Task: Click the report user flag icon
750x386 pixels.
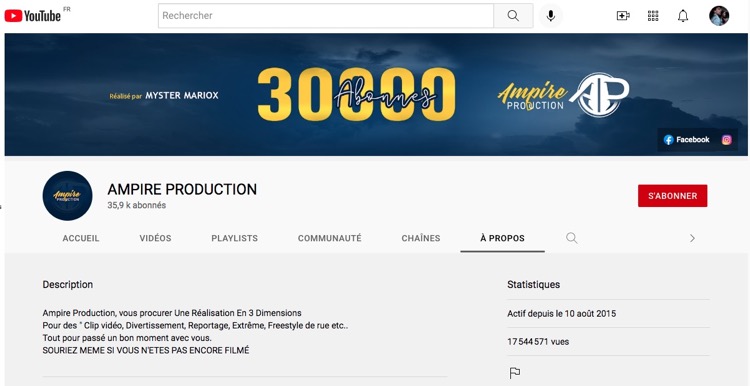Action: (515, 373)
